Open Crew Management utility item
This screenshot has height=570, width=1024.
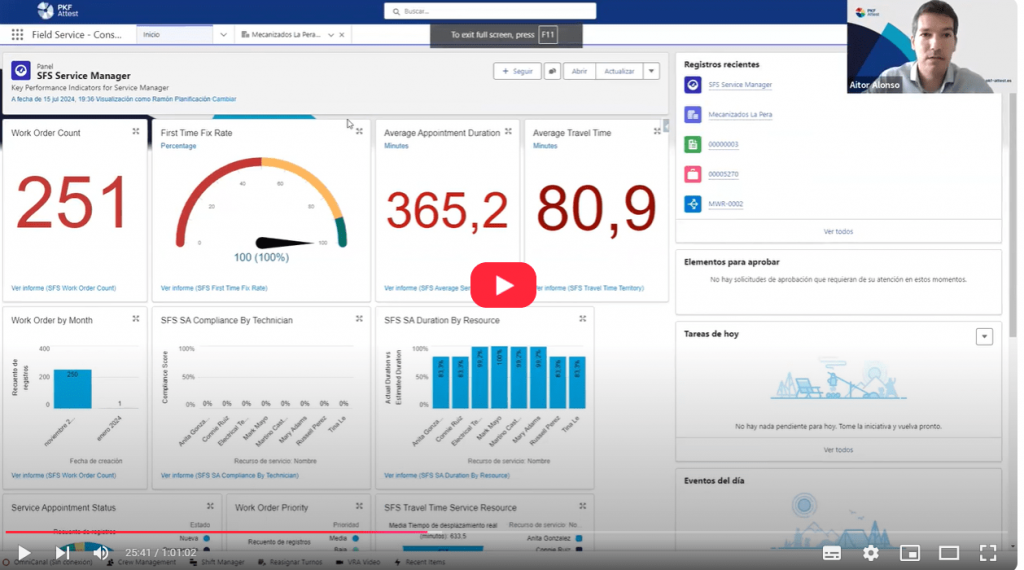coord(142,562)
